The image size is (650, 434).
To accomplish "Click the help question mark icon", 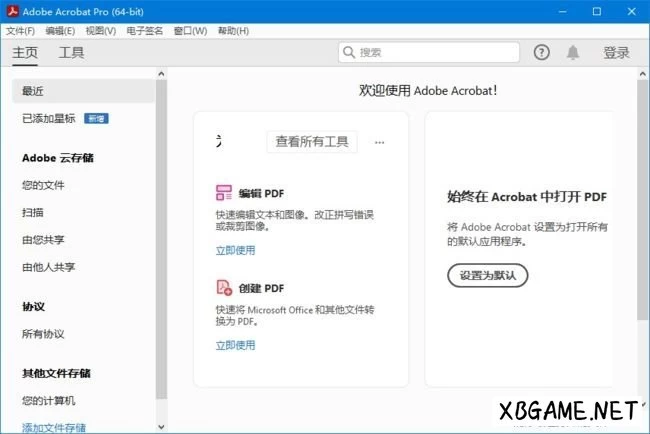I will pos(542,53).
